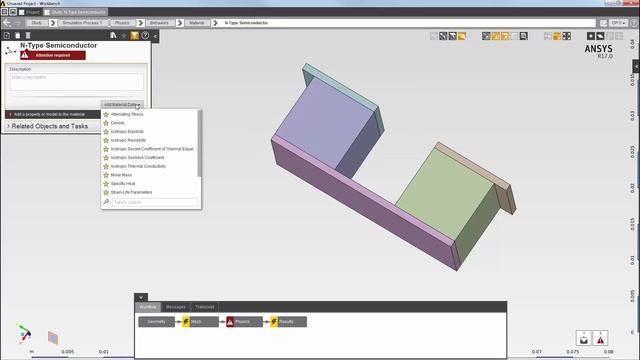The image size is (640, 360).
Task: Click the third icon in first viewport toolbar group
Action: 453,36
